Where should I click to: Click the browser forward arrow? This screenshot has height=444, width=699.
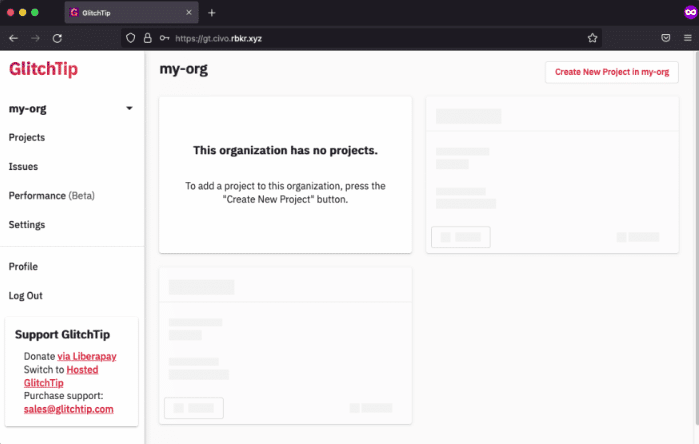pyautogui.click(x=35, y=38)
